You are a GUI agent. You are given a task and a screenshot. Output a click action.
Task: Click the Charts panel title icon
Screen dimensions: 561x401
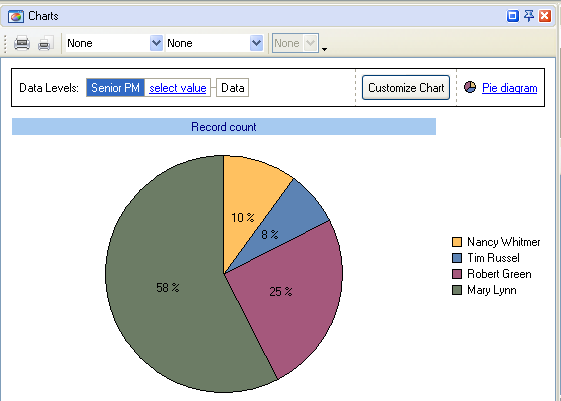16,16
